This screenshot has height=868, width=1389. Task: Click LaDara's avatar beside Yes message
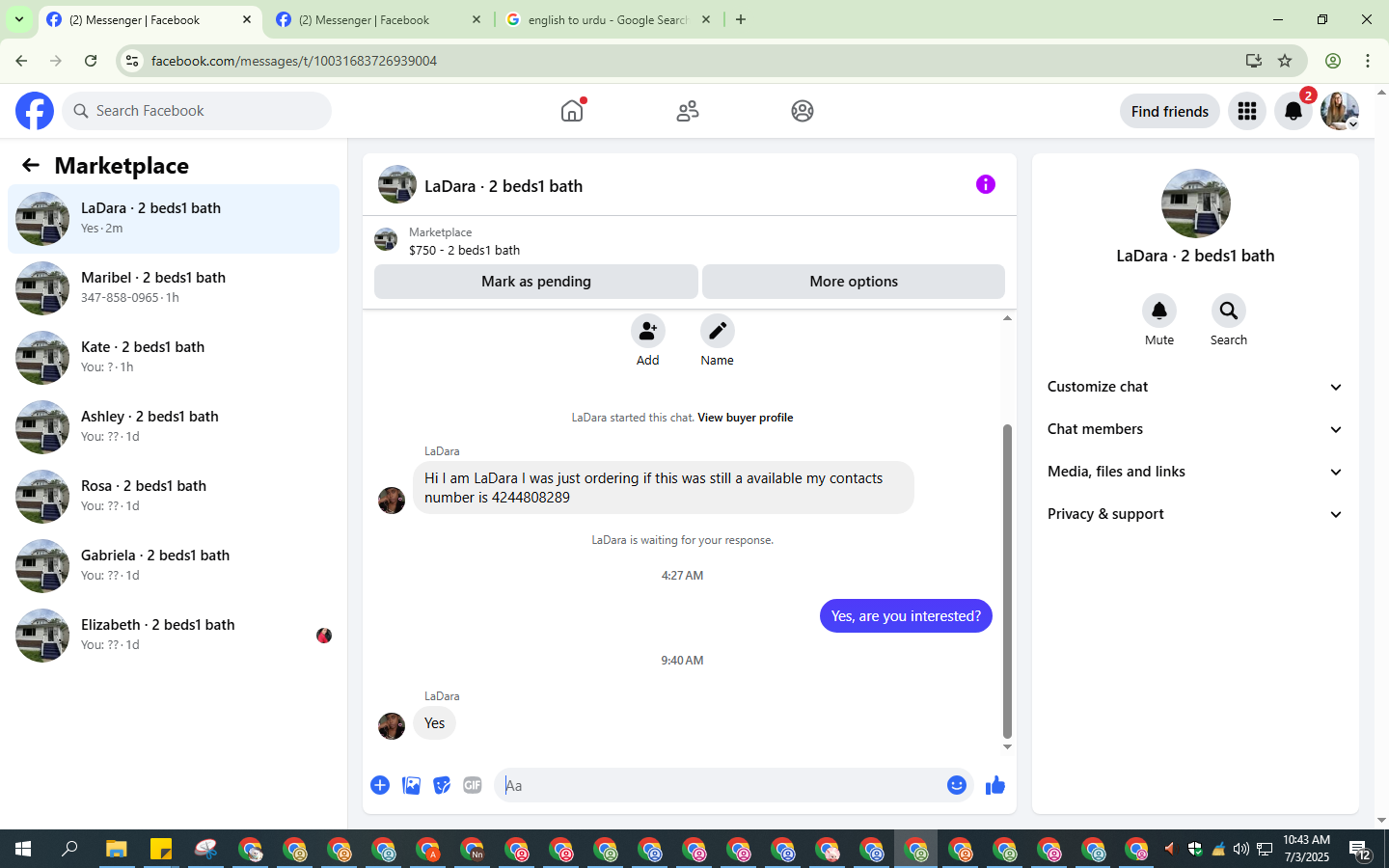[392, 725]
